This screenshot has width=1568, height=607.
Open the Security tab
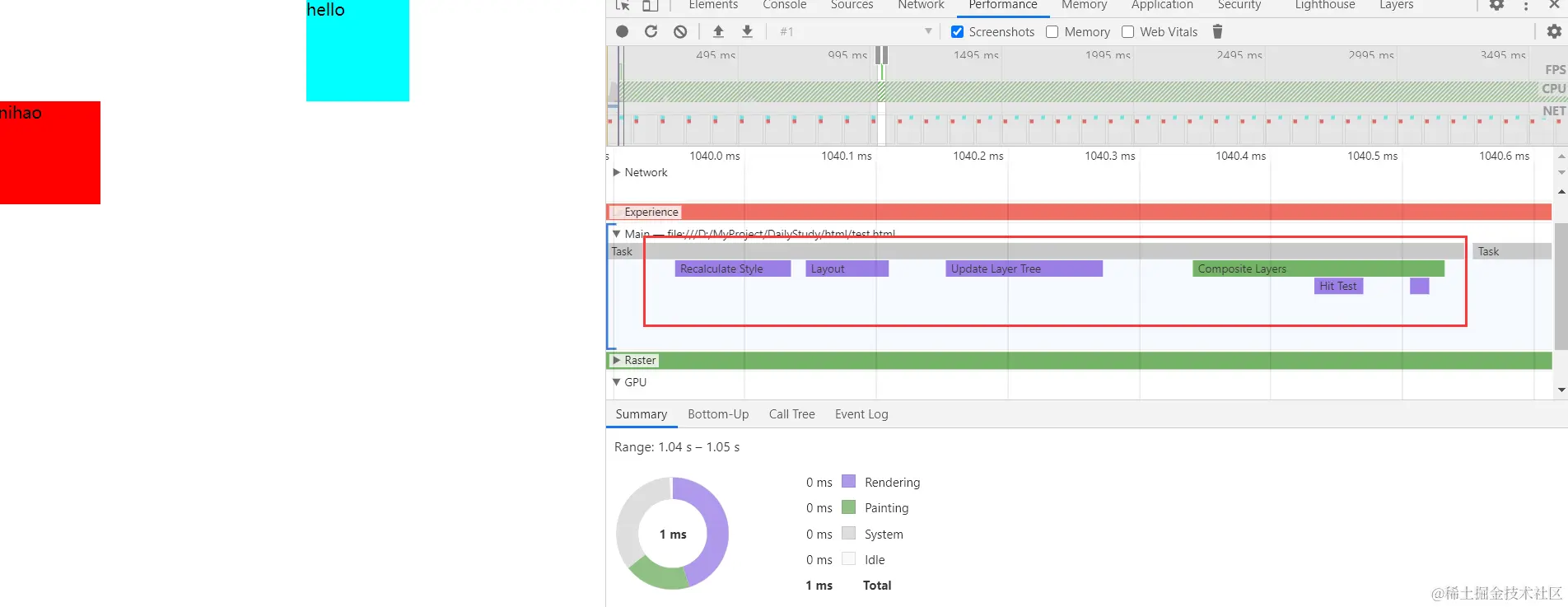pyautogui.click(x=1239, y=5)
